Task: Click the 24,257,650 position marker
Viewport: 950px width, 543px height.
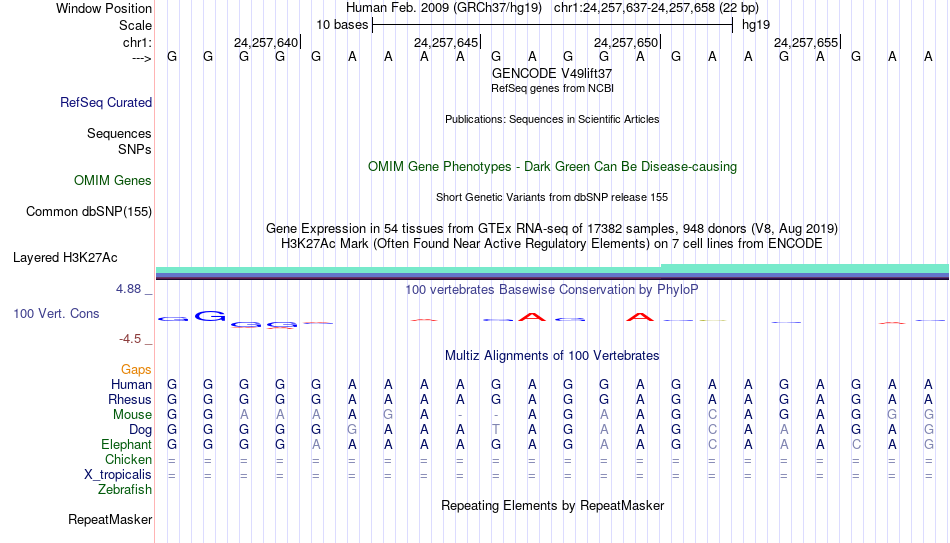Action: pyautogui.click(x=626, y=42)
